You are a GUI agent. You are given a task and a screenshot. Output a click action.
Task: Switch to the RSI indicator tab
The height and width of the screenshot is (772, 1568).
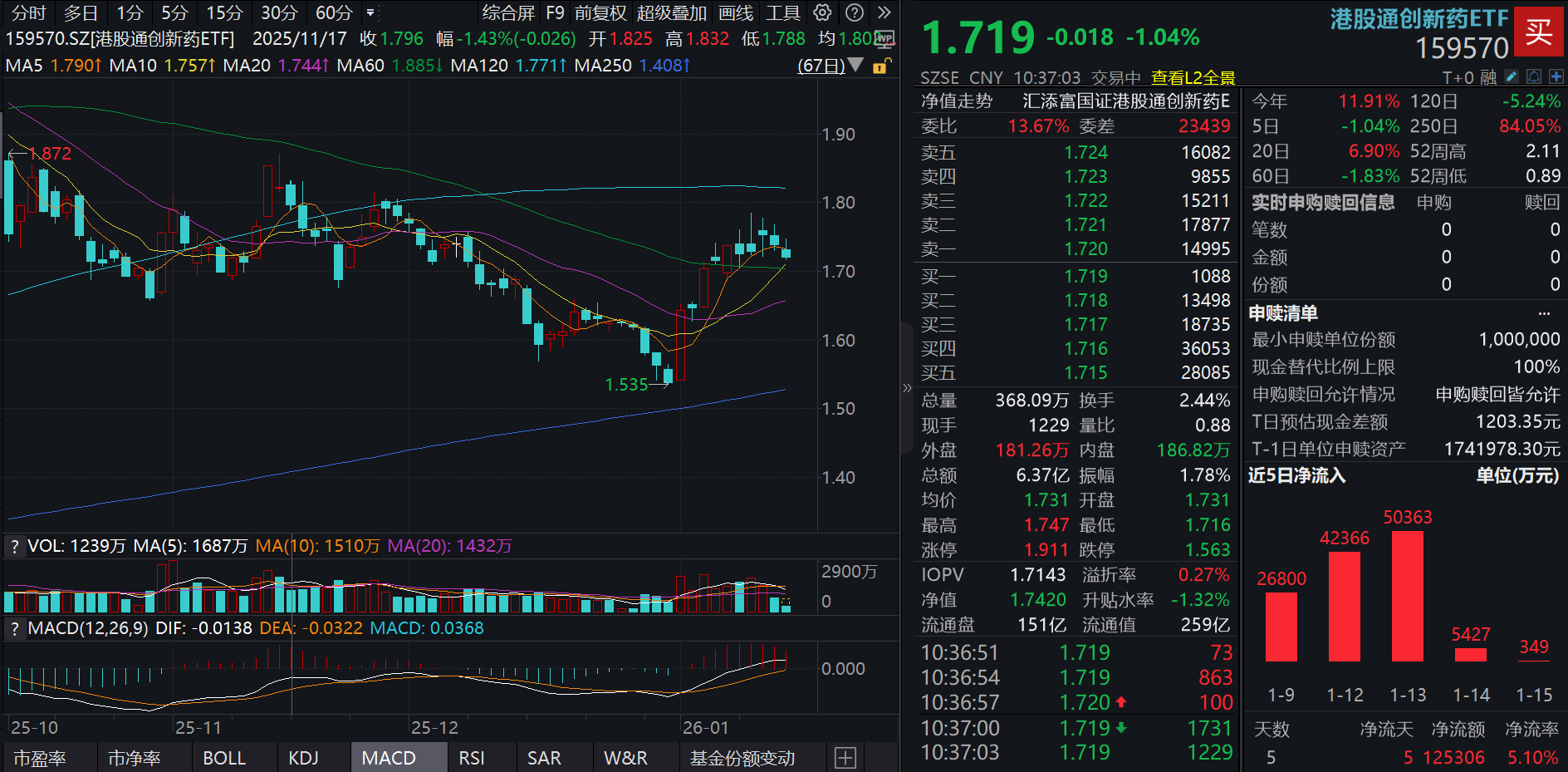[471, 757]
